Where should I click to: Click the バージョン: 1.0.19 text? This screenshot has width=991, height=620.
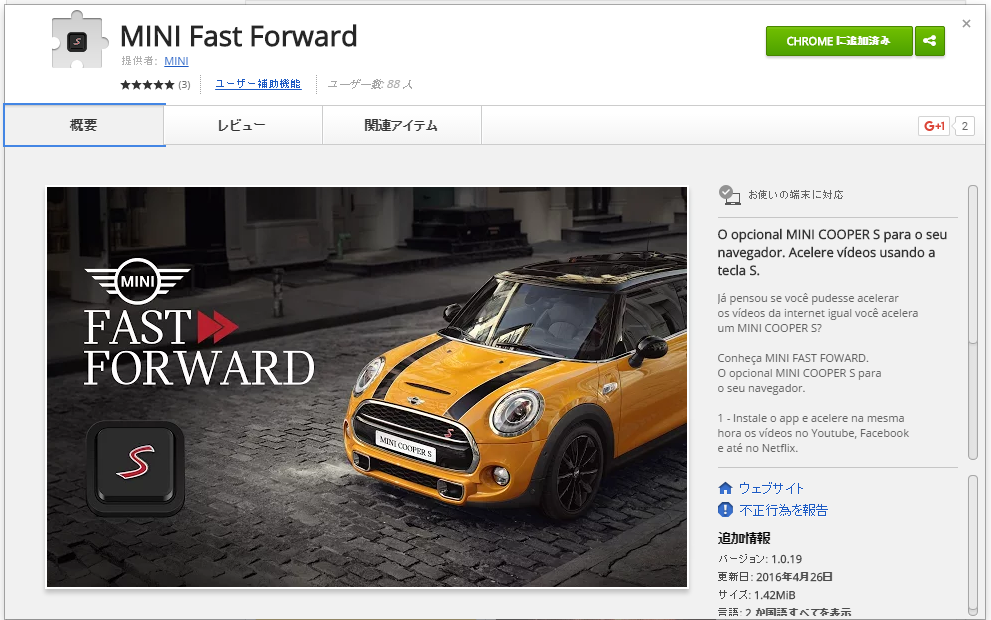(x=760, y=559)
